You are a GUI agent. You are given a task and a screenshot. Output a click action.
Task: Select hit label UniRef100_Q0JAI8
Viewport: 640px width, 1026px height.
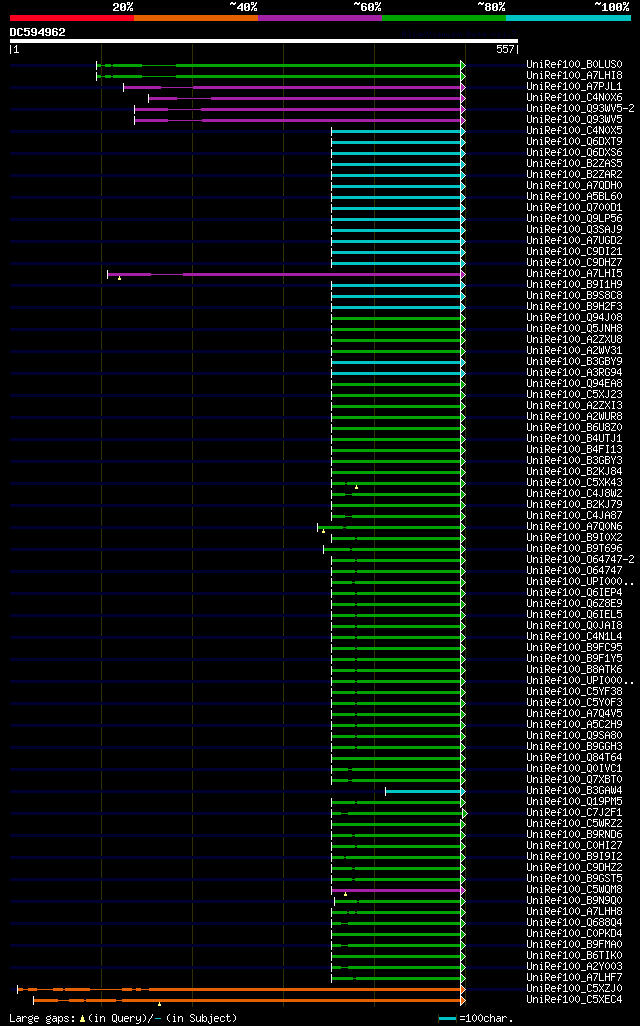[x=575, y=626]
